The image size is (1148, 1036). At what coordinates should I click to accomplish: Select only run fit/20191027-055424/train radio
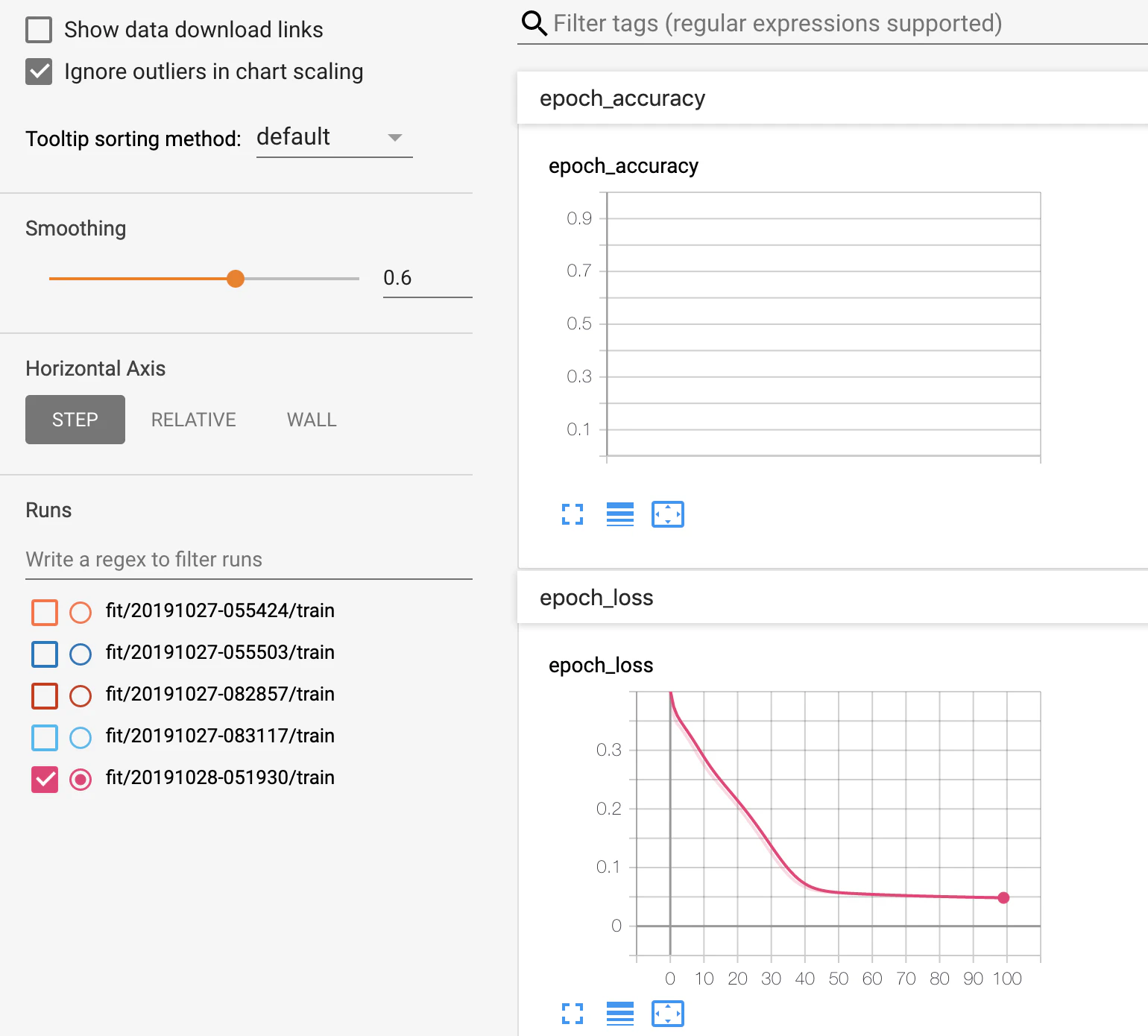coord(81,612)
